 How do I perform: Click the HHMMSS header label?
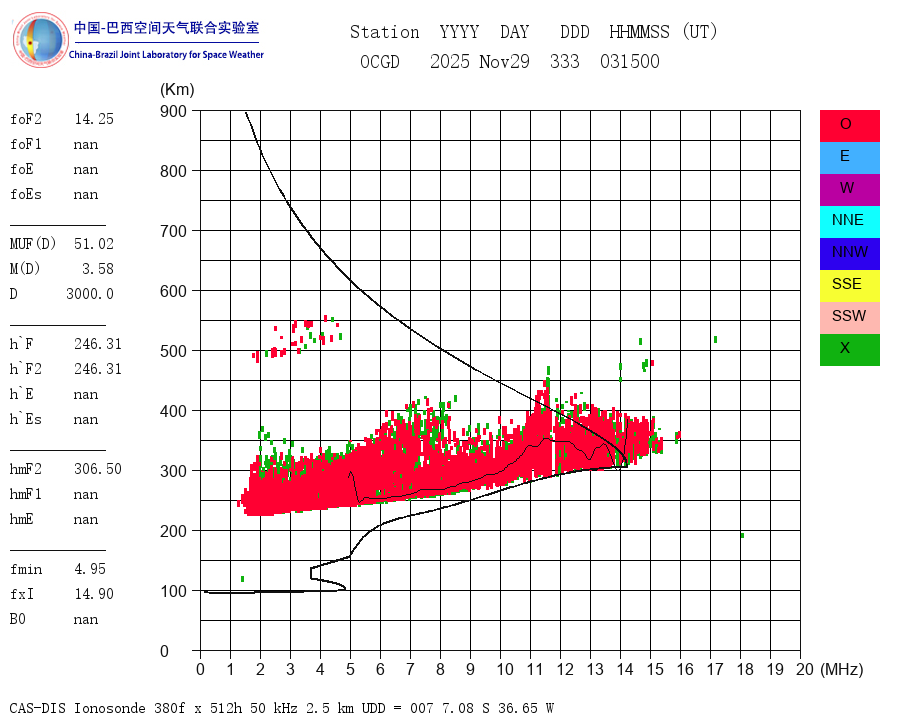[x=639, y=32]
